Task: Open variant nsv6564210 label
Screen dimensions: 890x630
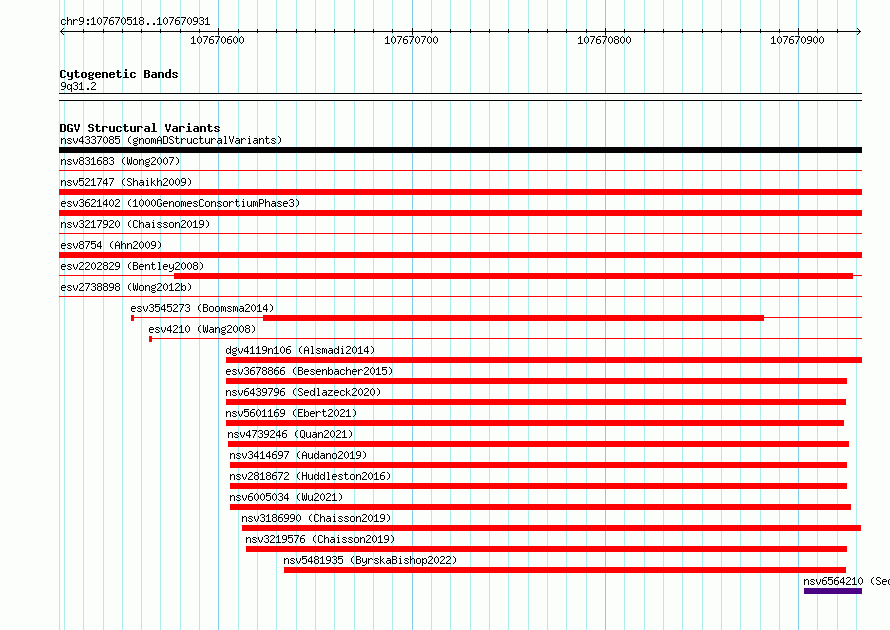Action: (846, 581)
